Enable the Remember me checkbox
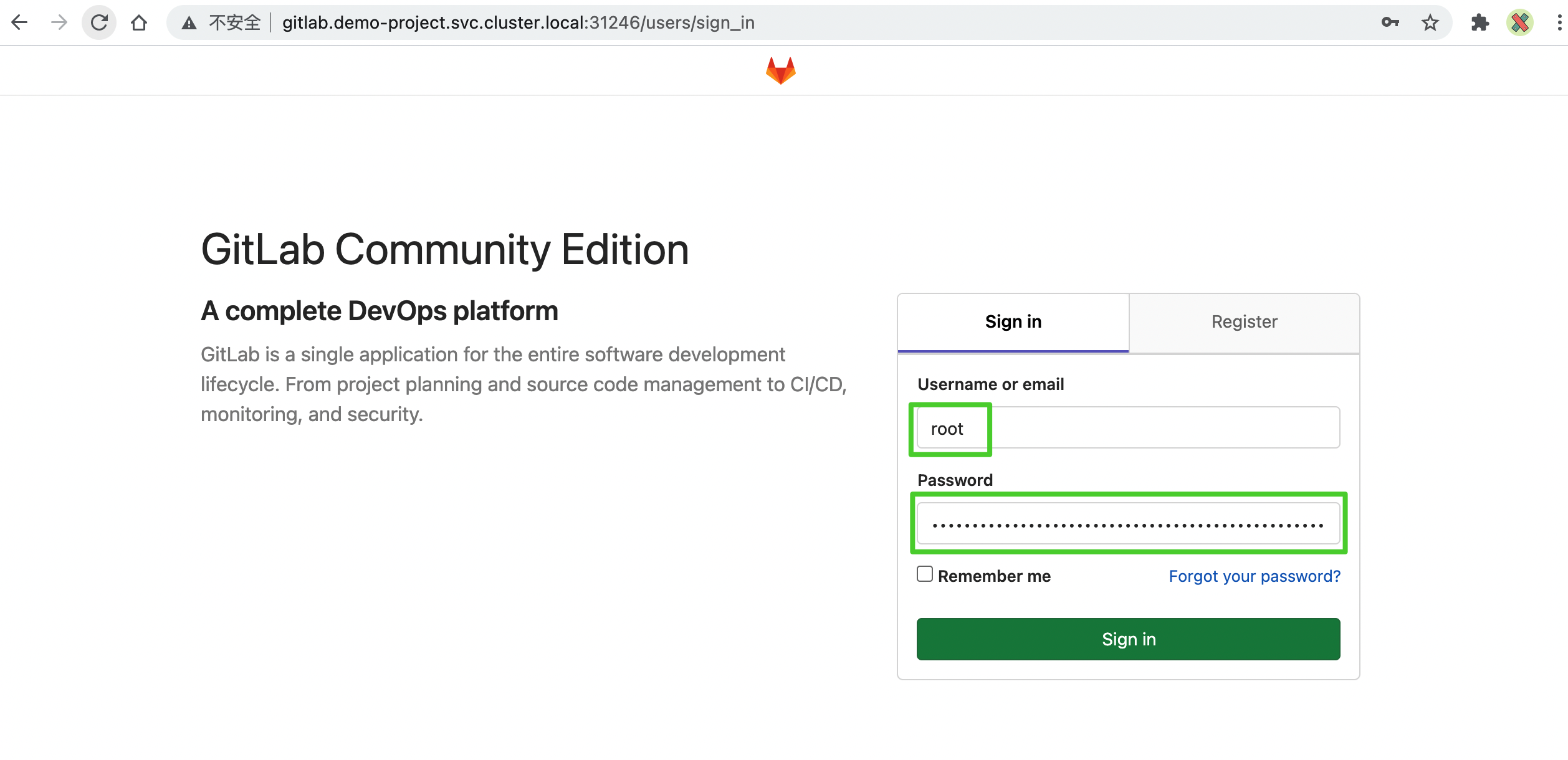This screenshot has width=1568, height=760. pos(924,574)
